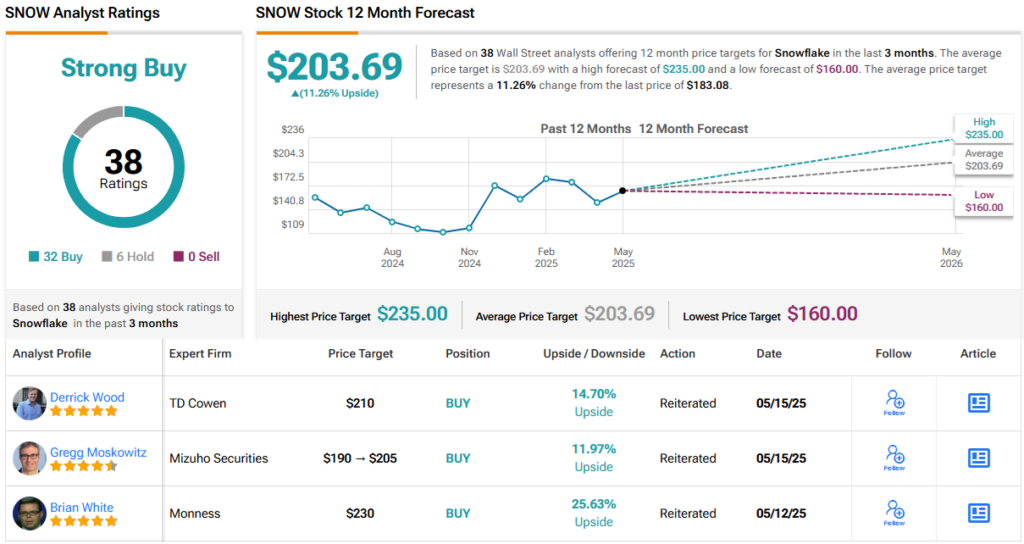Click the SNOW Analyst Ratings heading

[x=82, y=12]
